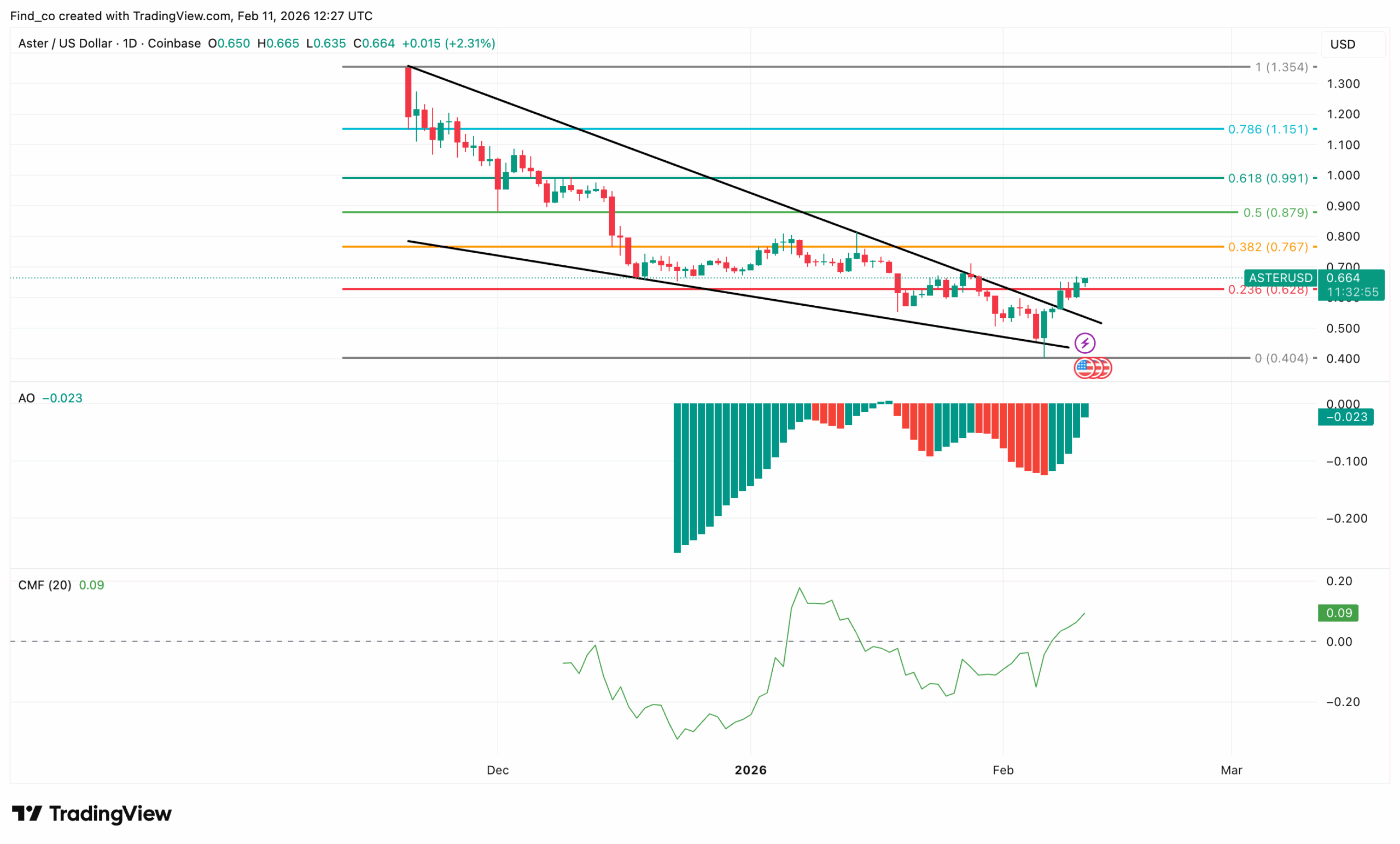Click the change value +0.015 (+2.31%)
Screen dimensions: 1400x844
point(449,43)
